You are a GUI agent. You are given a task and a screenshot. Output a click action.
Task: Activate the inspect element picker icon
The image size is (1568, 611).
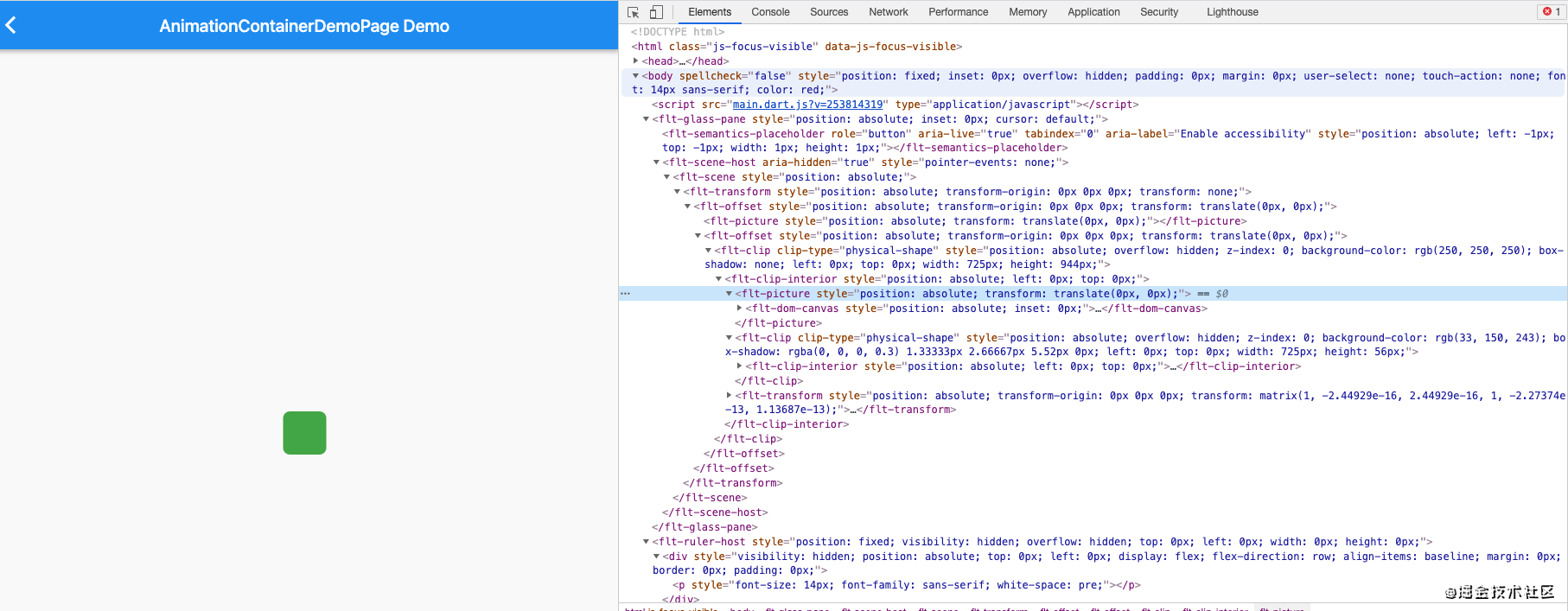pyautogui.click(x=634, y=12)
